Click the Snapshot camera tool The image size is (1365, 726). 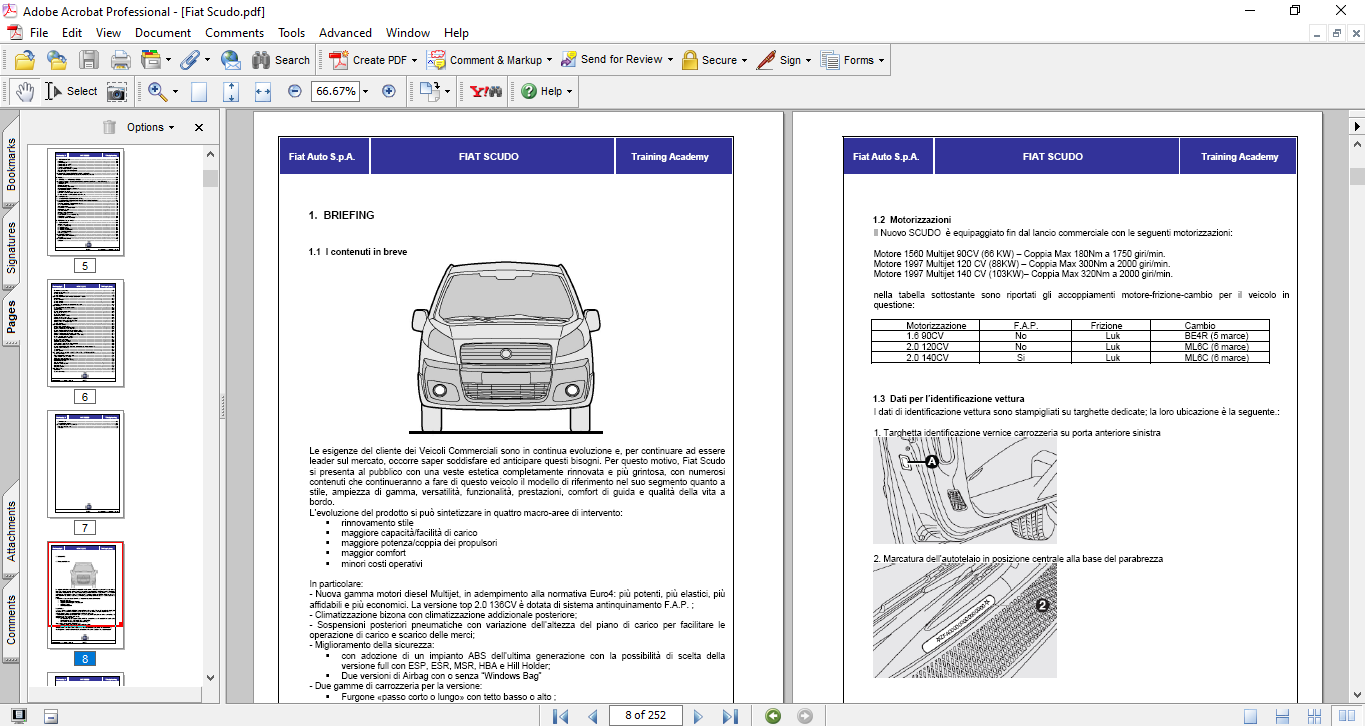[x=117, y=91]
